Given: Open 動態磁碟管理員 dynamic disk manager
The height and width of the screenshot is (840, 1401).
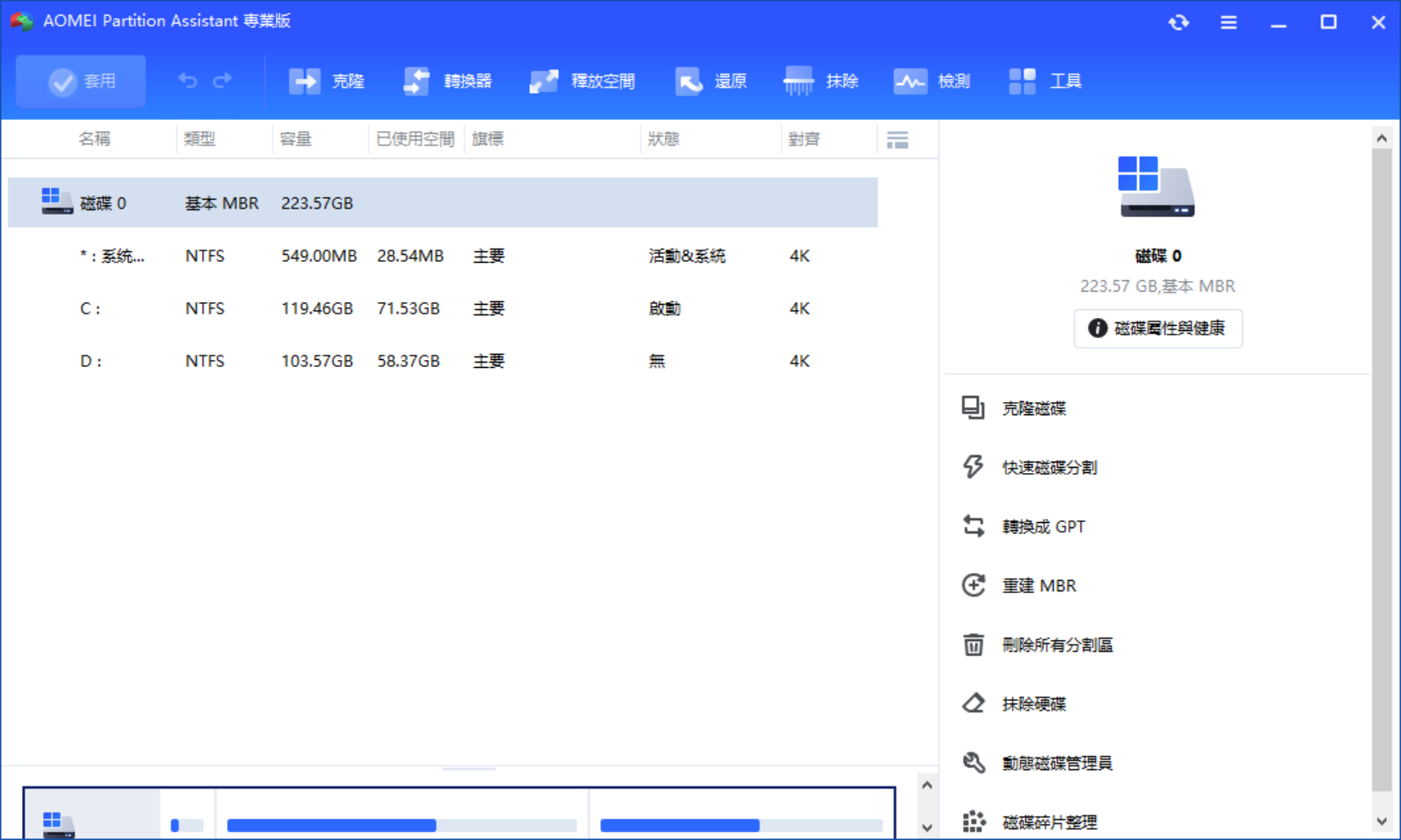Looking at the screenshot, I should 1058,764.
